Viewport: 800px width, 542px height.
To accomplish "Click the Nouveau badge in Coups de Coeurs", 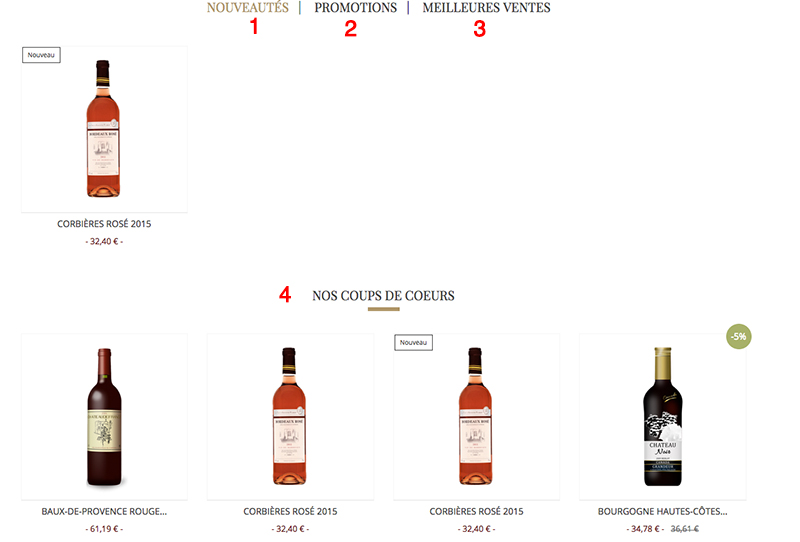I will coord(413,342).
